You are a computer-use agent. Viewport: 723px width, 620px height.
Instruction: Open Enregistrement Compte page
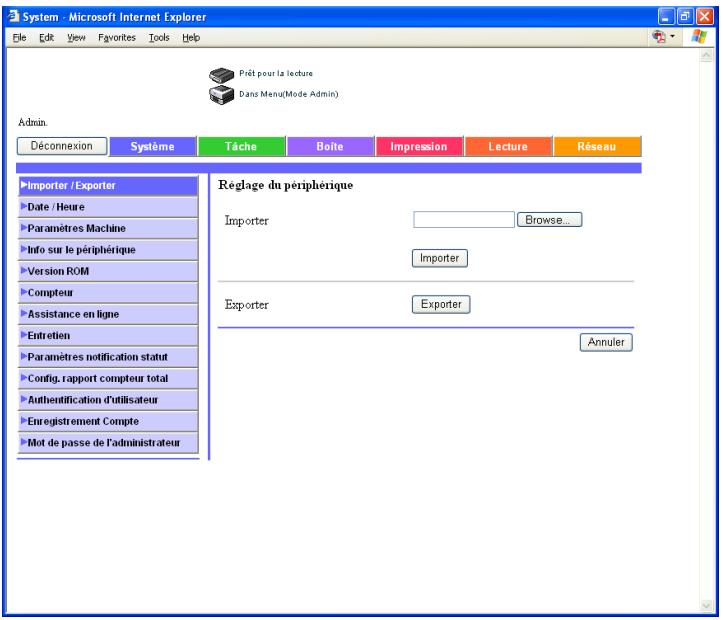pos(108,421)
